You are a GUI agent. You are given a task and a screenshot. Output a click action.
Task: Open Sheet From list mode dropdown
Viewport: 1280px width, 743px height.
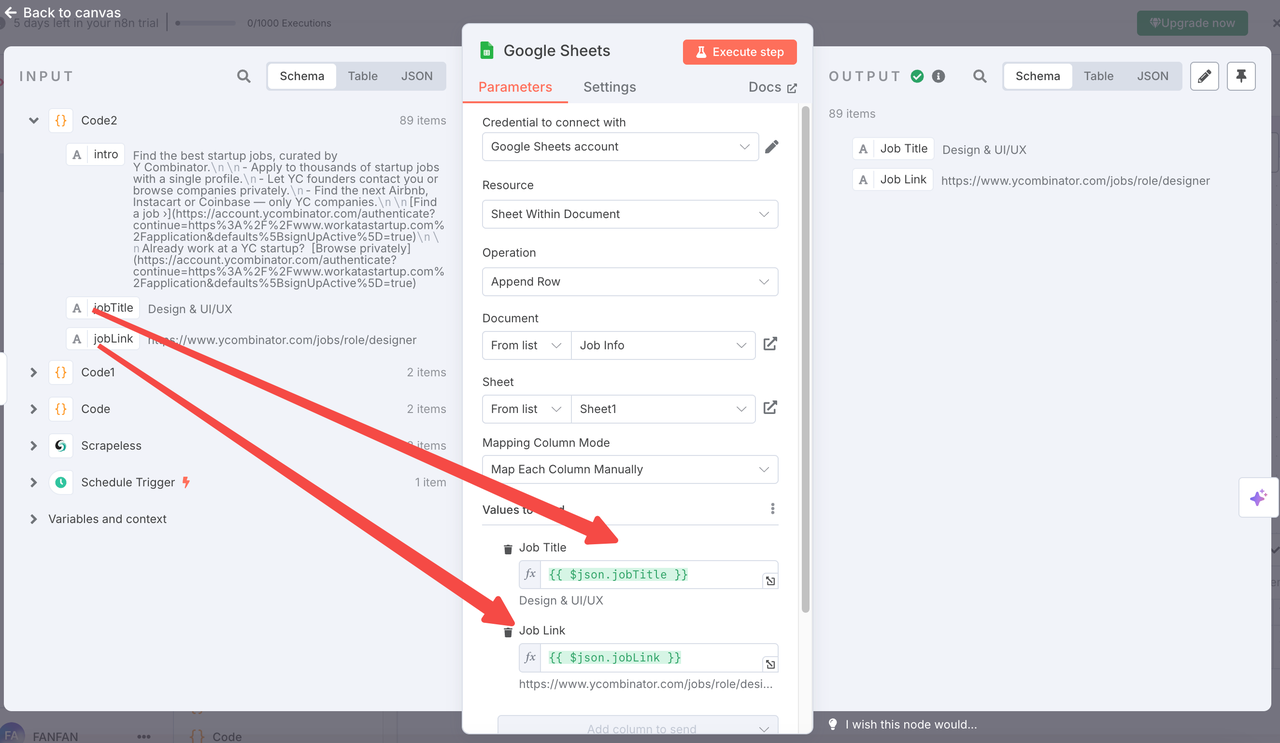[526, 409]
